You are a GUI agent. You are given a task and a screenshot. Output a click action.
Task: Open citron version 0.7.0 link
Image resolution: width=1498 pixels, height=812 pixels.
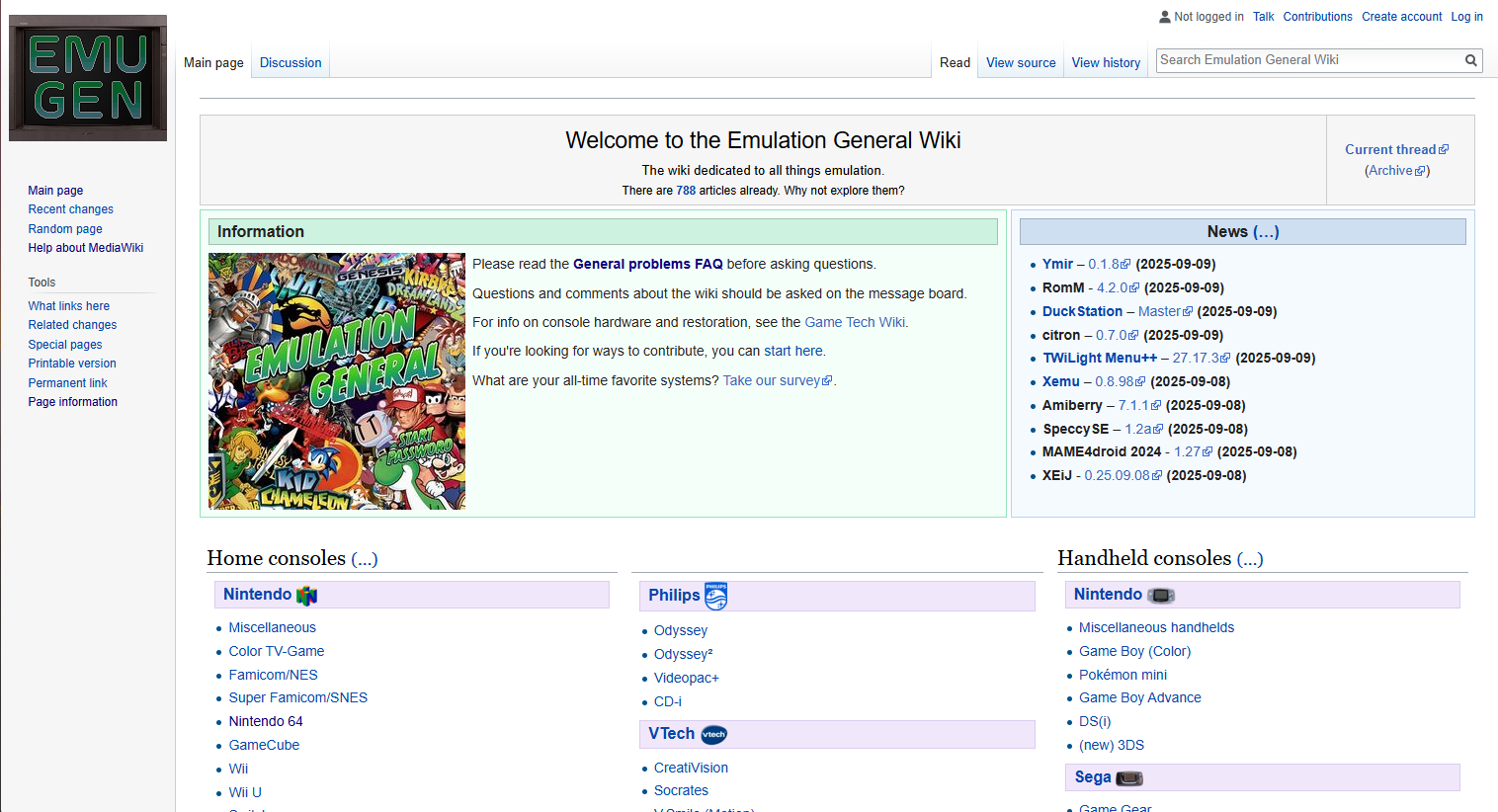point(1117,335)
